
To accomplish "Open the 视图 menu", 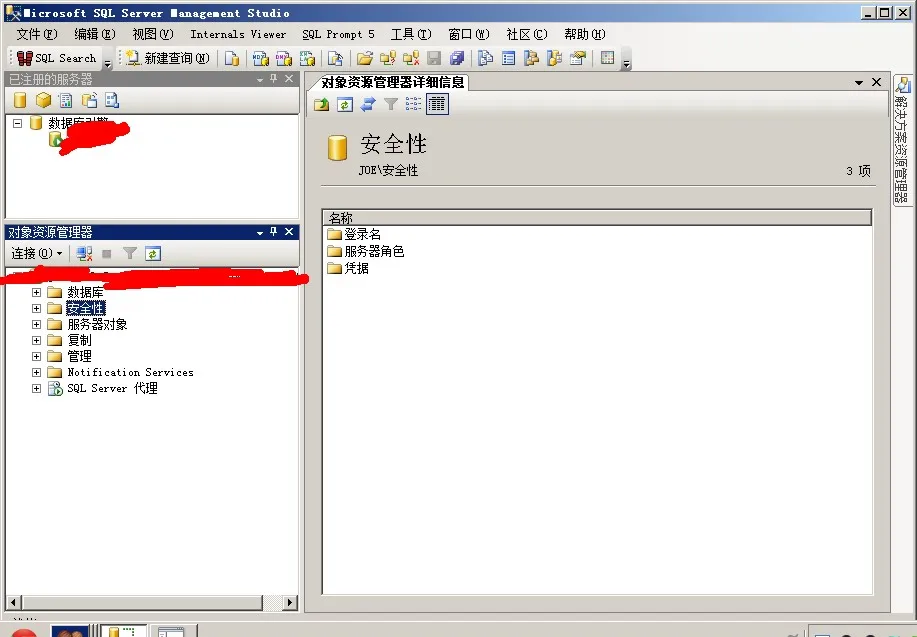I will (x=153, y=35).
